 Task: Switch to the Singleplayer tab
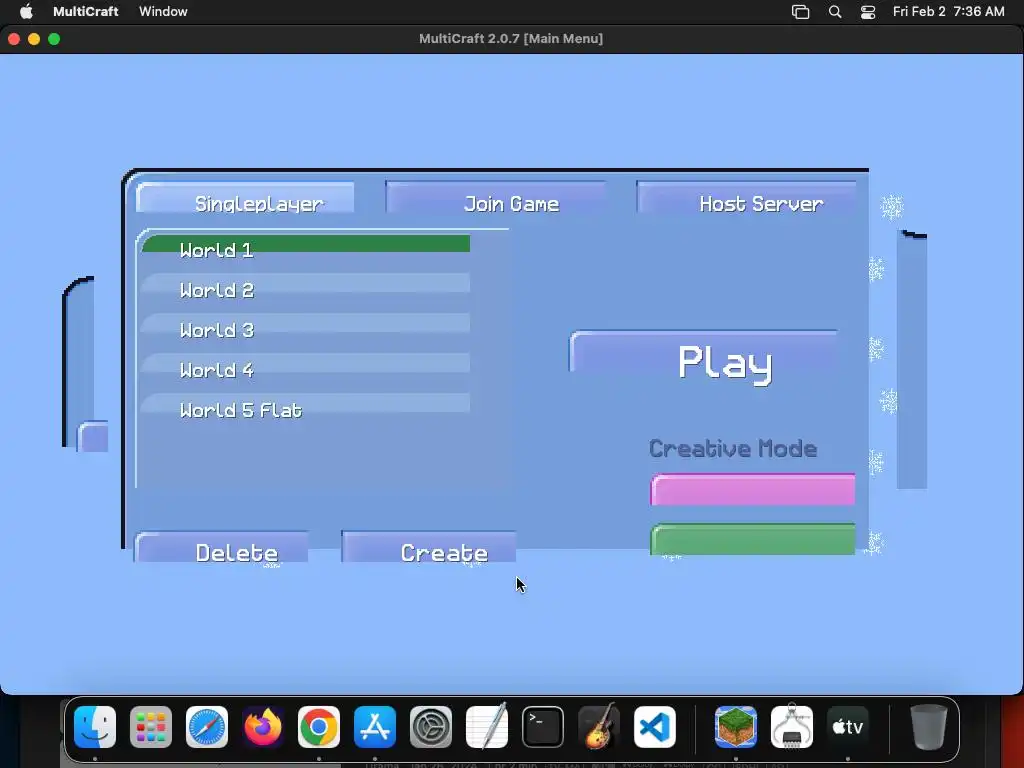click(x=246, y=199)
